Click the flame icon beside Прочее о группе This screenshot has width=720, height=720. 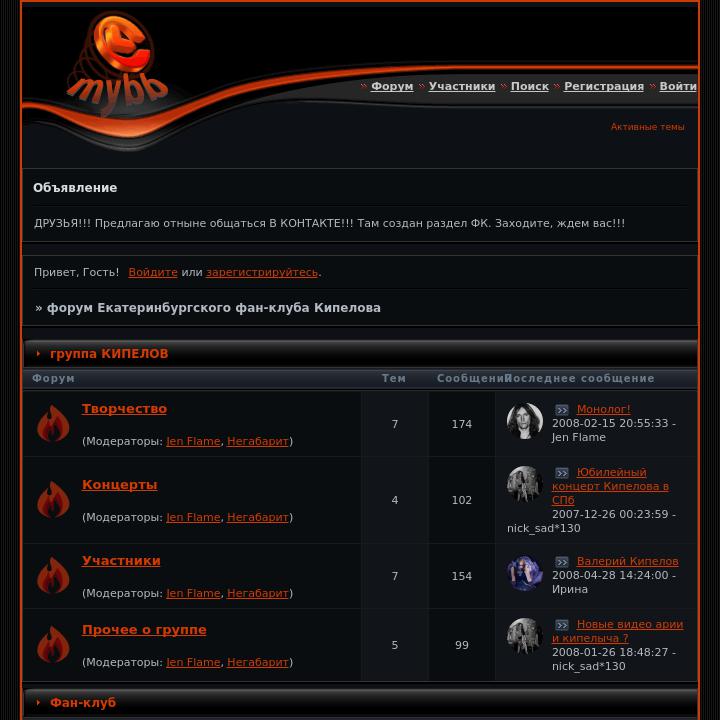[x=53, y=645]
